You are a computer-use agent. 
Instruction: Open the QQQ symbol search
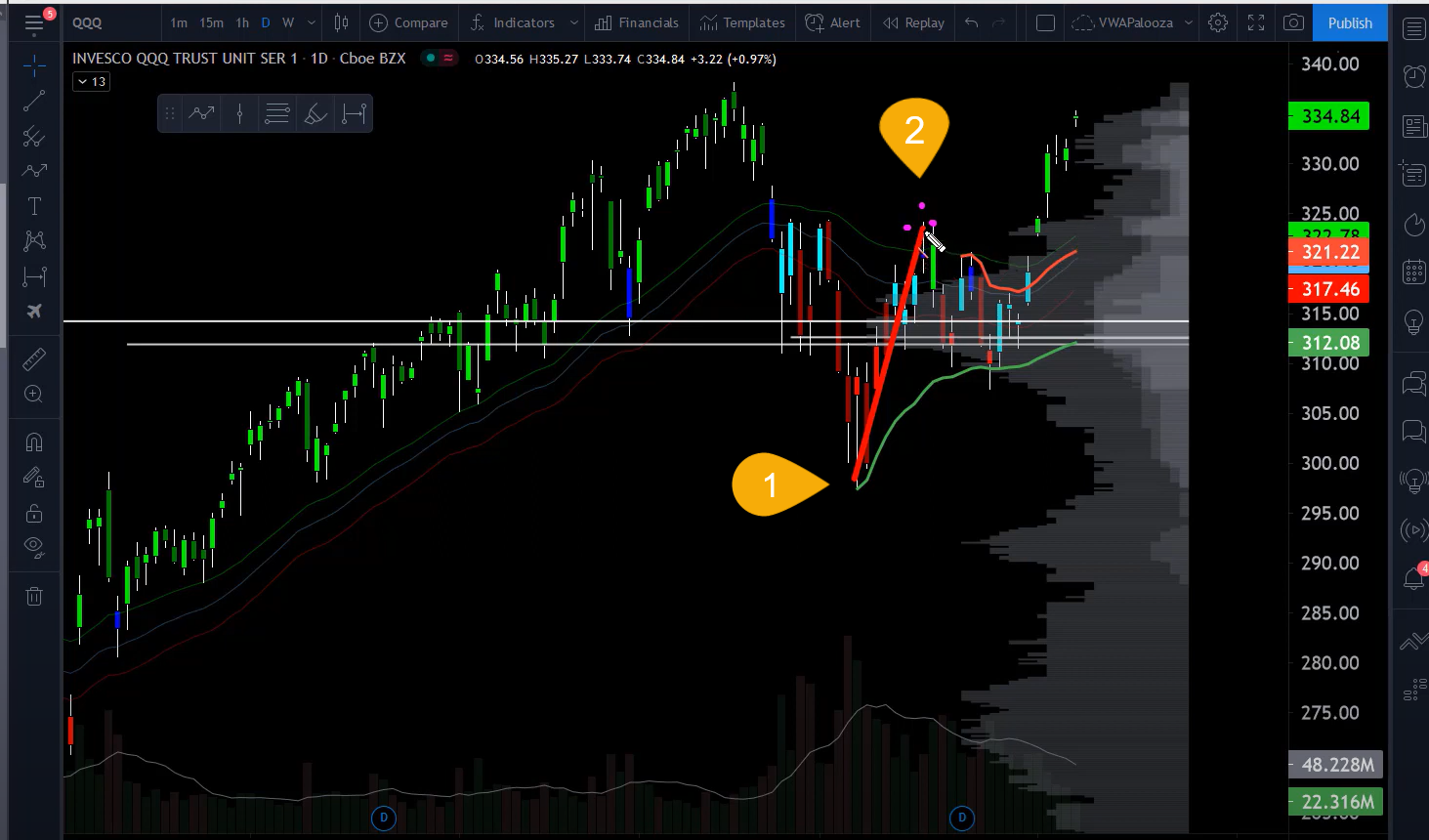coord(87,22)
